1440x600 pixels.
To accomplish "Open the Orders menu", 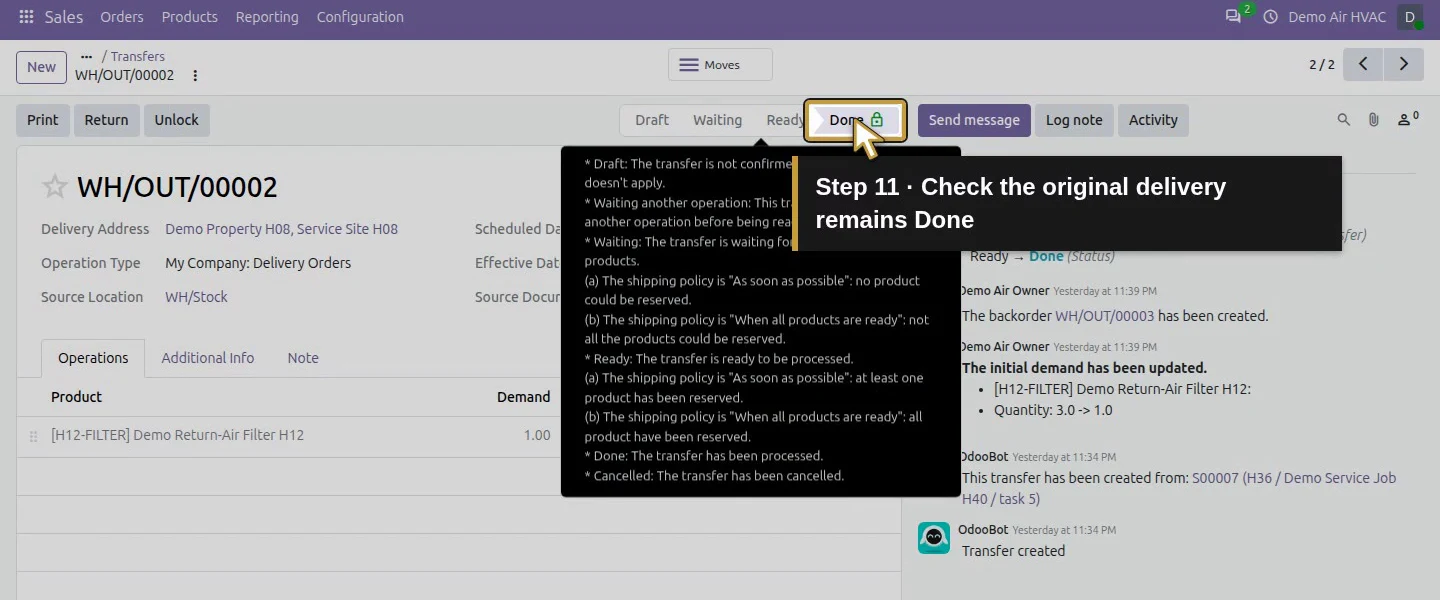I will click(x=122, y=17).
